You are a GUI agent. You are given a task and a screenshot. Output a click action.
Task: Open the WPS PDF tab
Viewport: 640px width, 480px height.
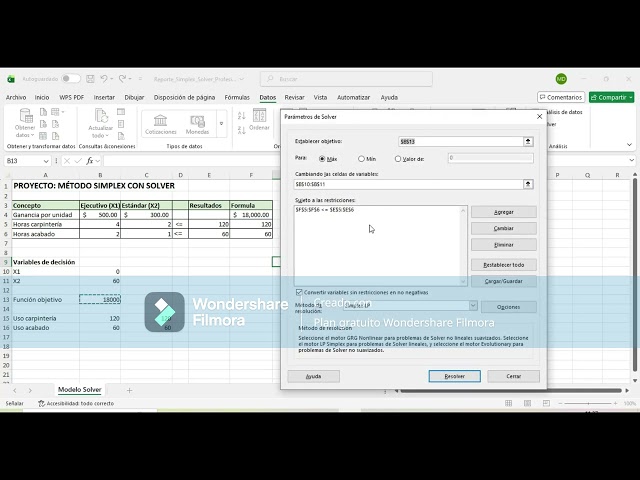click(x=71, y=98)
